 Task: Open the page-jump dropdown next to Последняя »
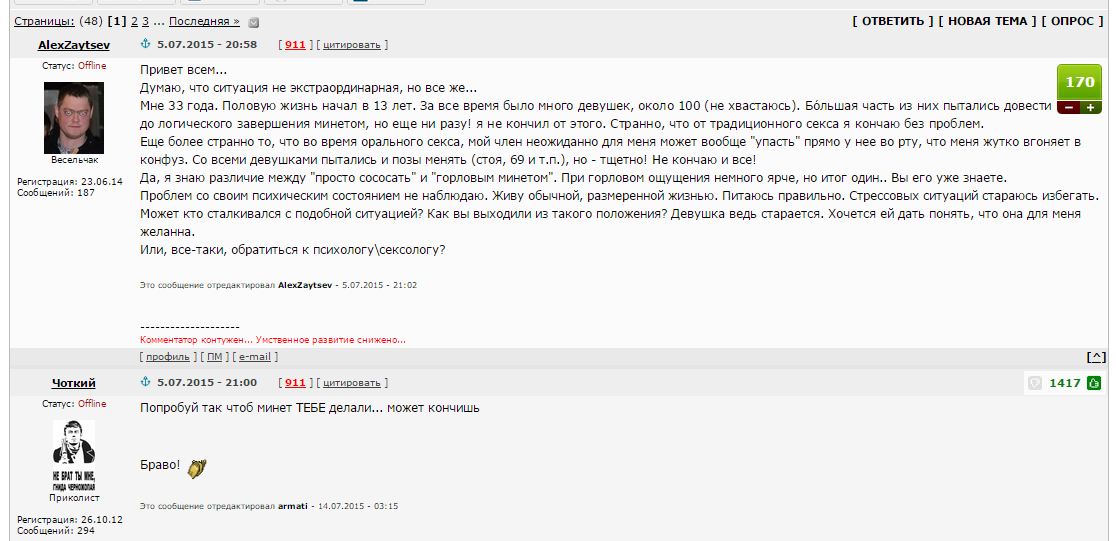click(x=253, y=23)
